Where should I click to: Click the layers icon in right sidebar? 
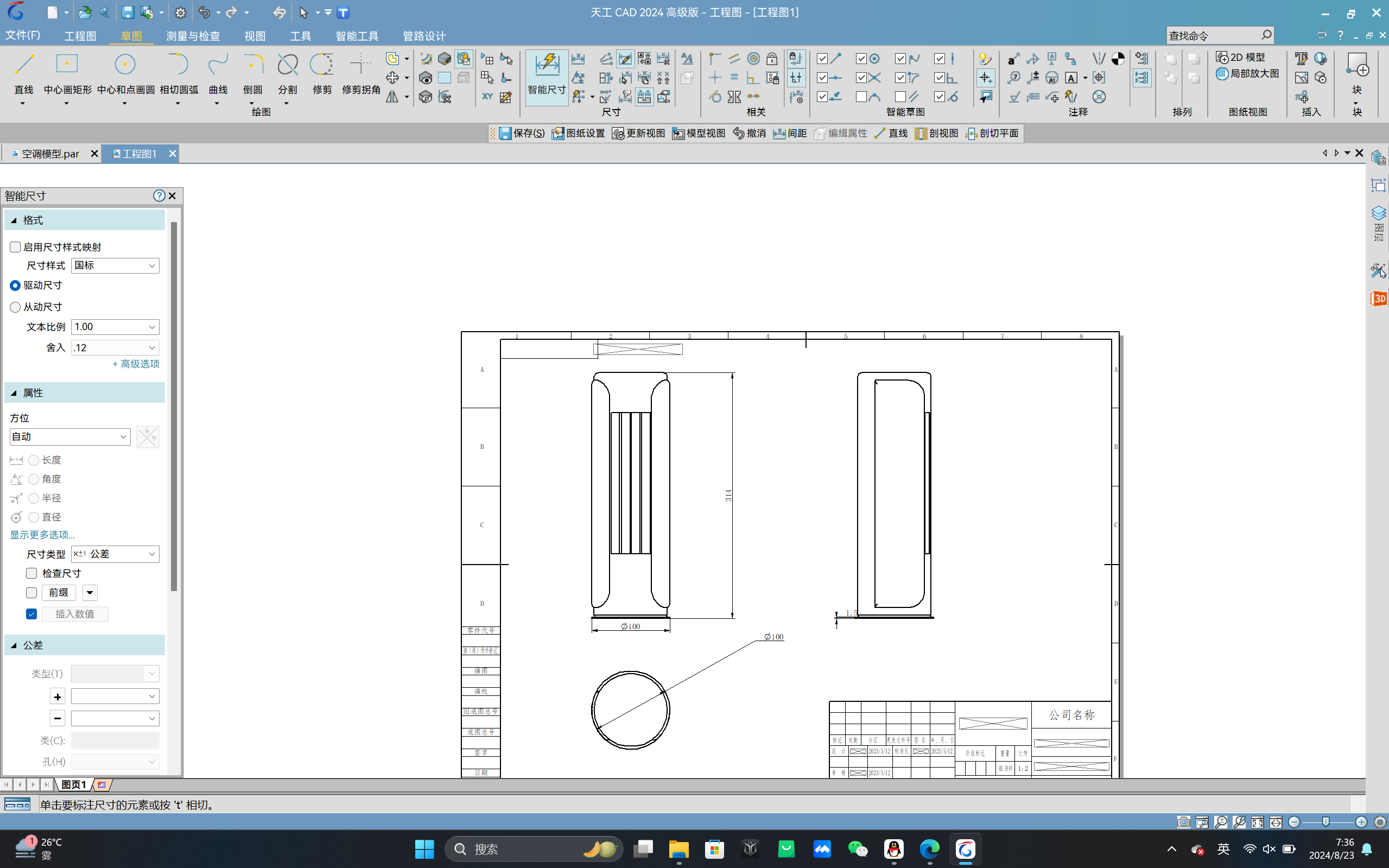(1378, 213)
